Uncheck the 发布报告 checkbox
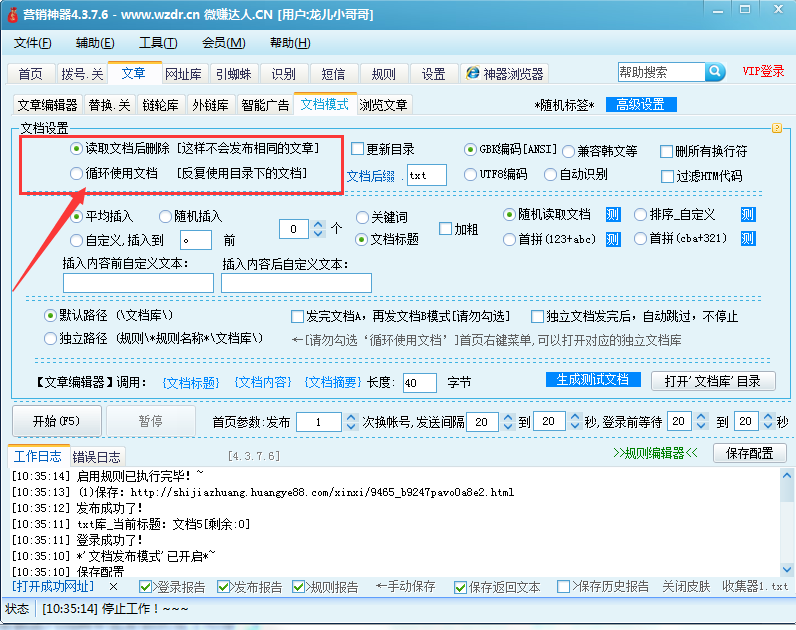The width and height of the screenshot is (796, 630). tap(223, 587)
